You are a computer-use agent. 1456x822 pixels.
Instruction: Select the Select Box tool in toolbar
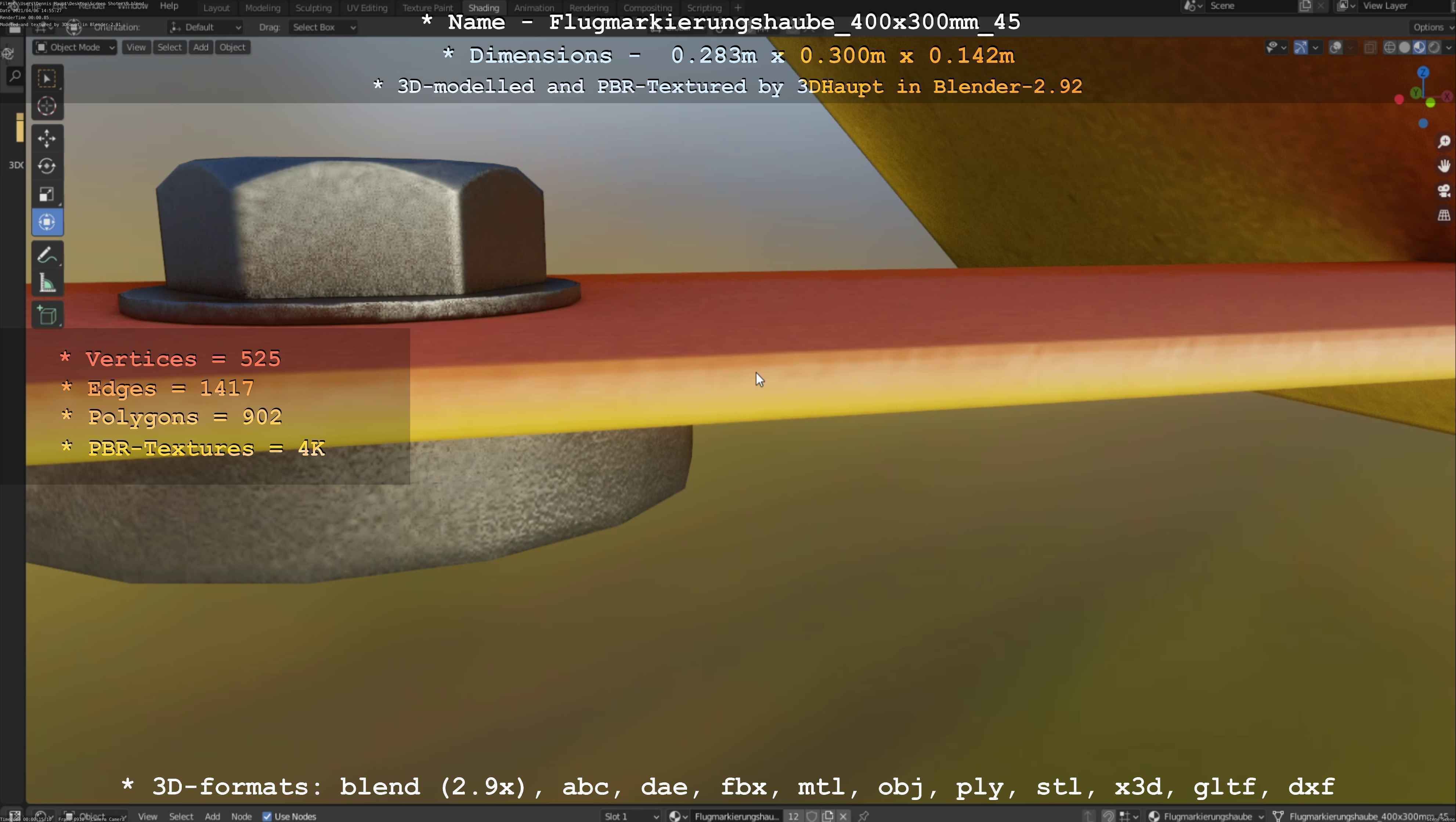coord(47,79)
